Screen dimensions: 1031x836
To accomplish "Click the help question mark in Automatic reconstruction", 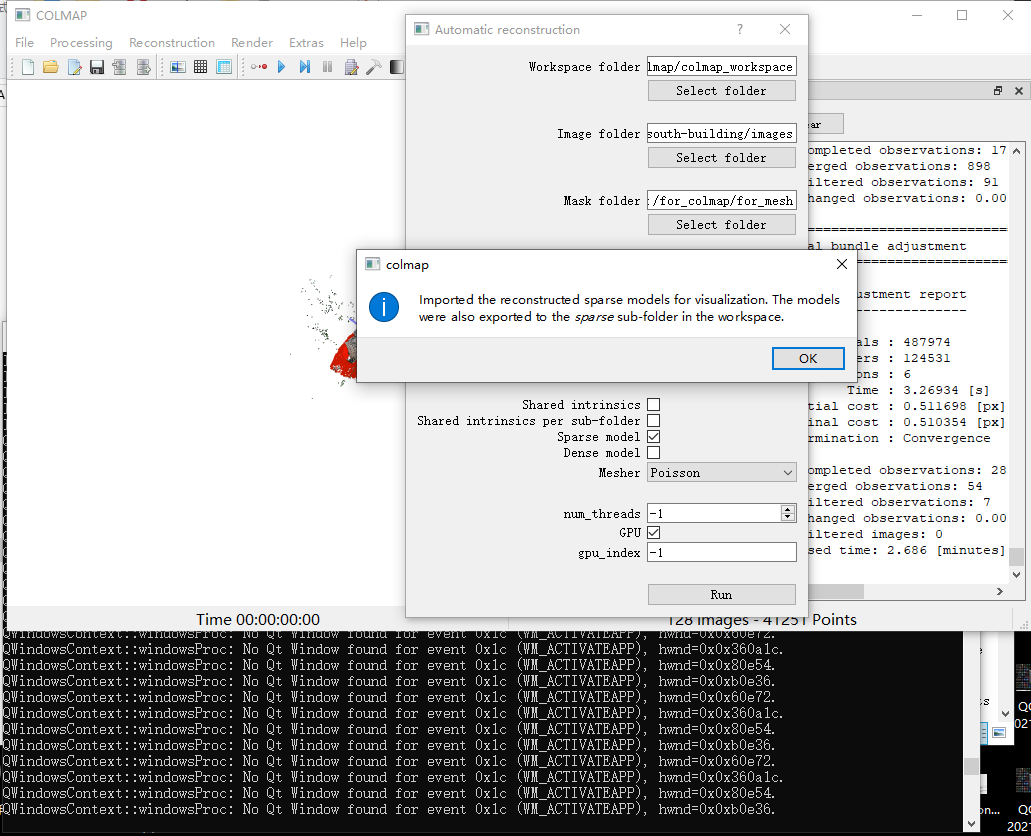I will pos(740,29).
